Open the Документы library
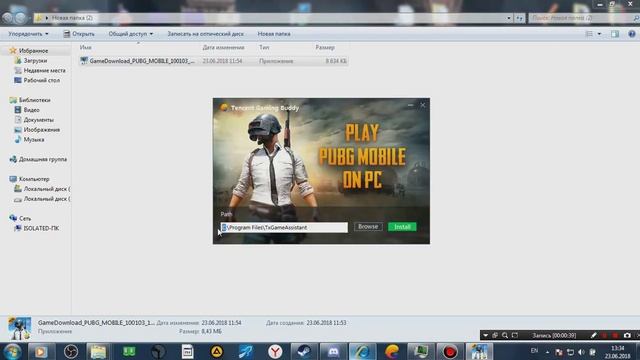The height and width of the screenshot is (360, 640). (x=34, y=120)
